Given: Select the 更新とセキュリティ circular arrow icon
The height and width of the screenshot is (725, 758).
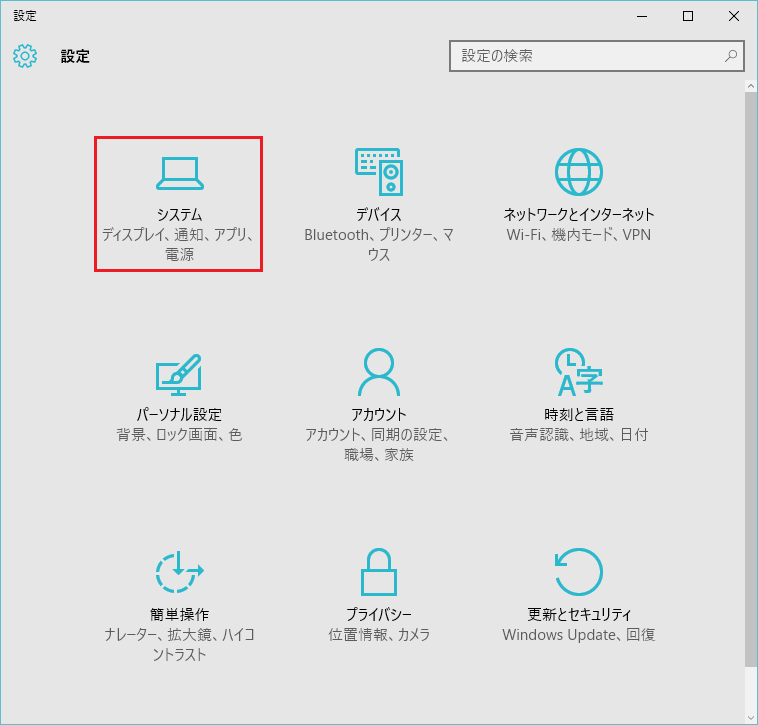Looking at the screenshot, I should coord(579,573).
